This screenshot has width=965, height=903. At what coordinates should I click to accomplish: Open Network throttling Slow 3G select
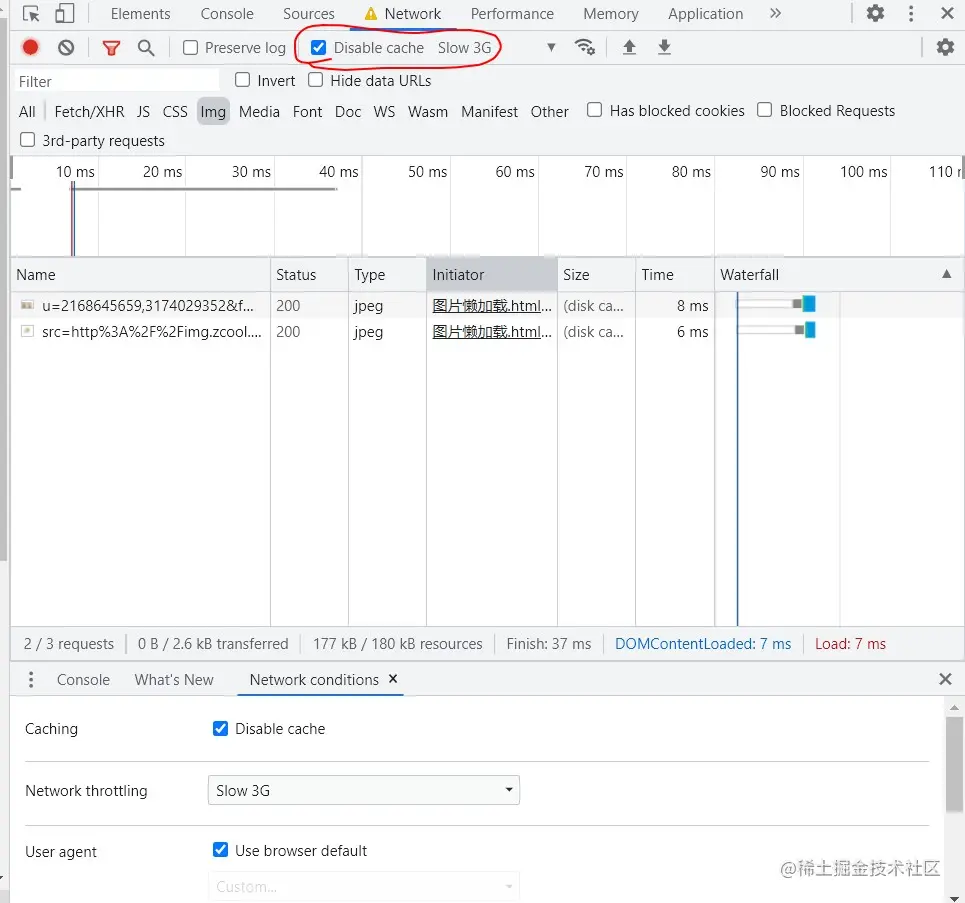coord(364,790)
